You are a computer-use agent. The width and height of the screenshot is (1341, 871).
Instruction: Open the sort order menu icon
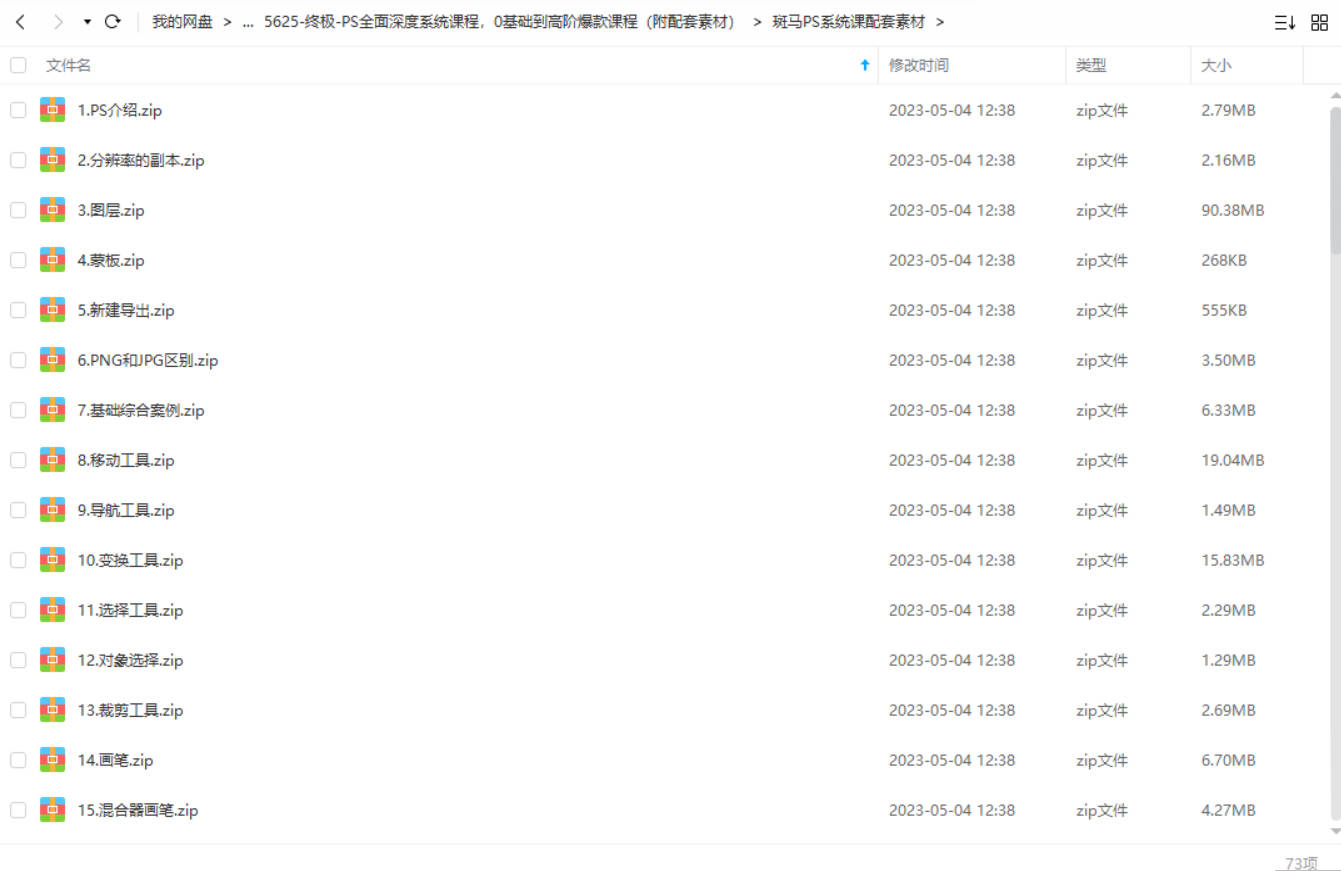tap(1285, 22)
